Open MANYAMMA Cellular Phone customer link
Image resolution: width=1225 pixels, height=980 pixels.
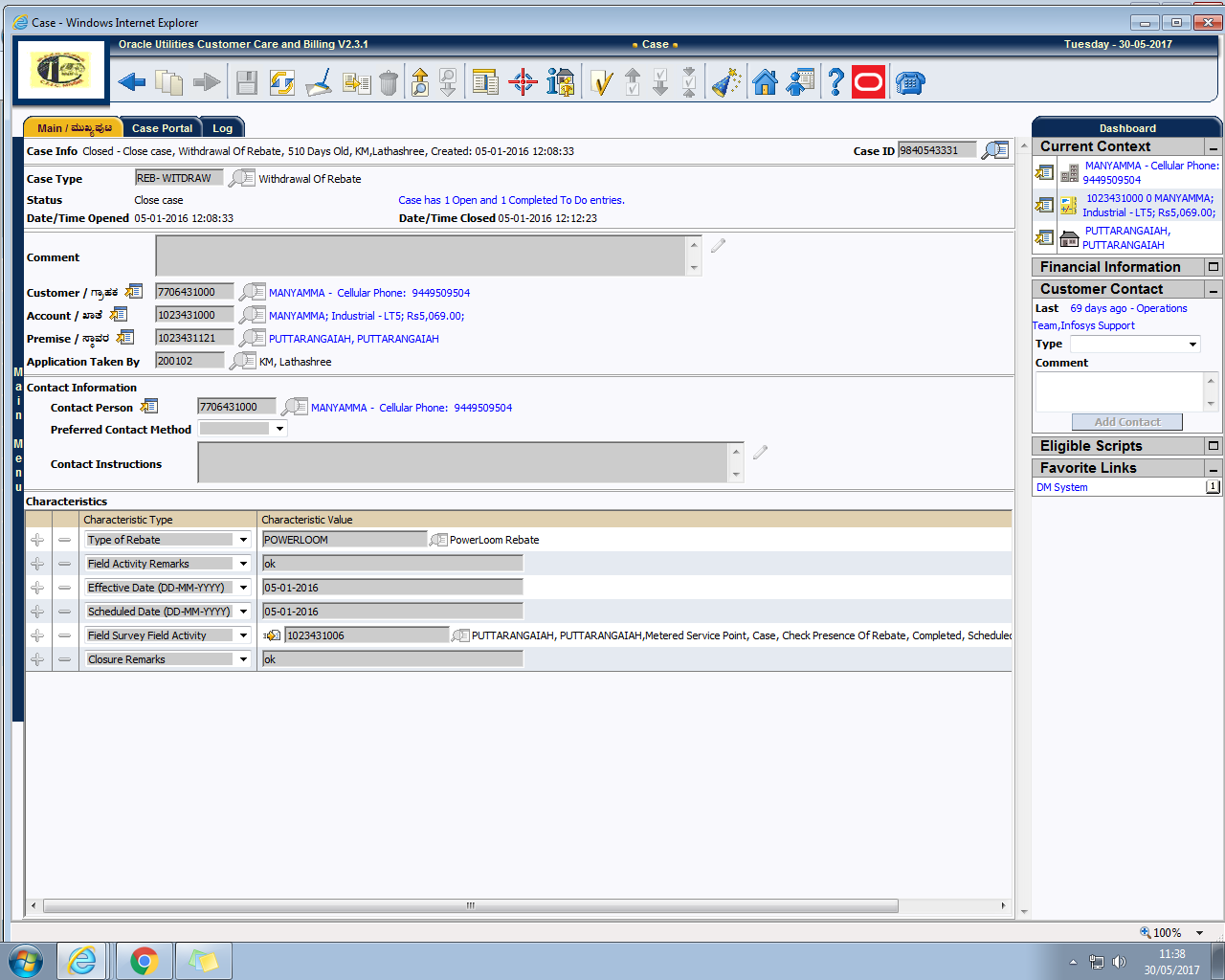[369, 293]
